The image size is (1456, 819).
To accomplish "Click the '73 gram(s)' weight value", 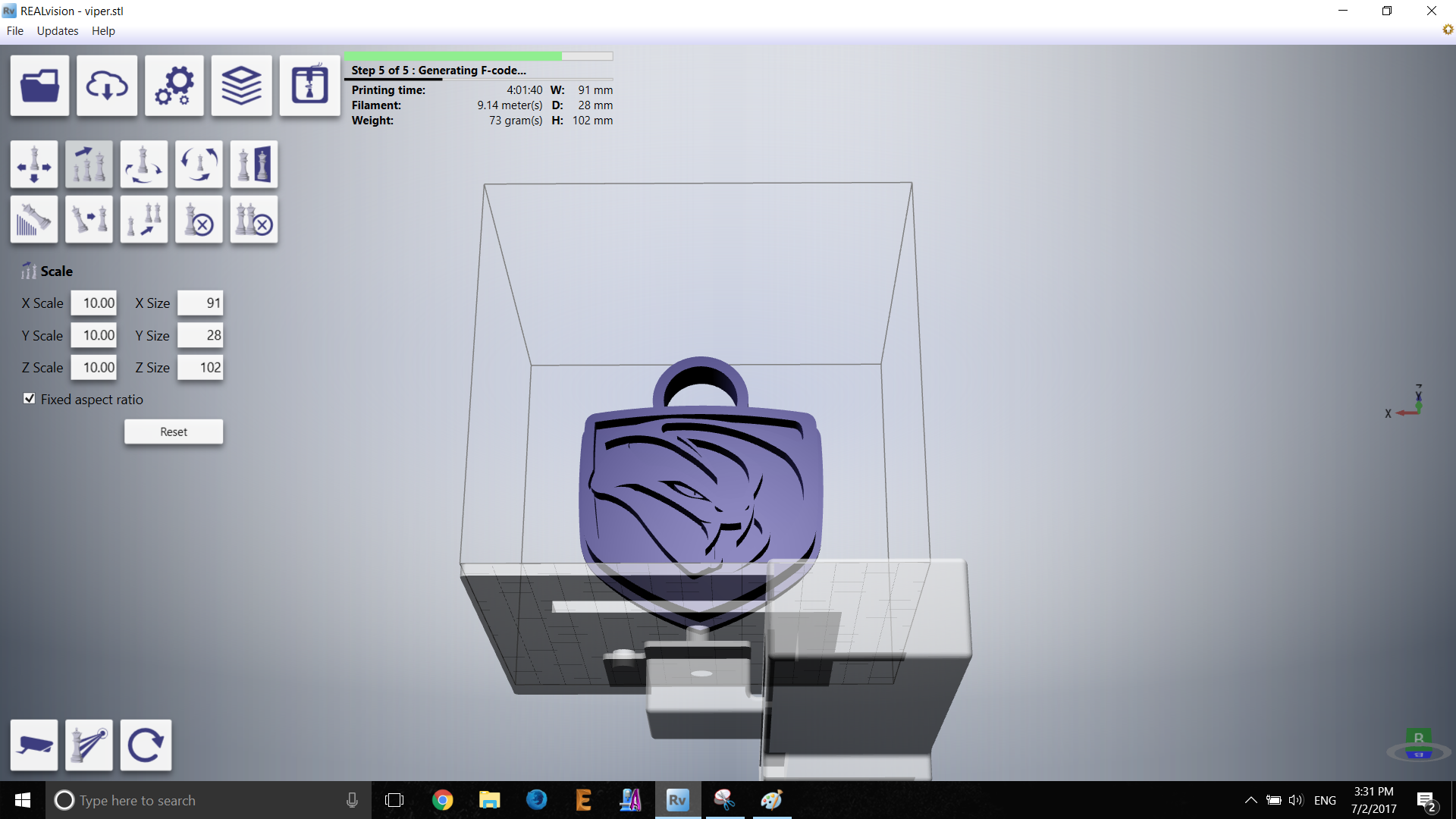I will click(516, 121).
